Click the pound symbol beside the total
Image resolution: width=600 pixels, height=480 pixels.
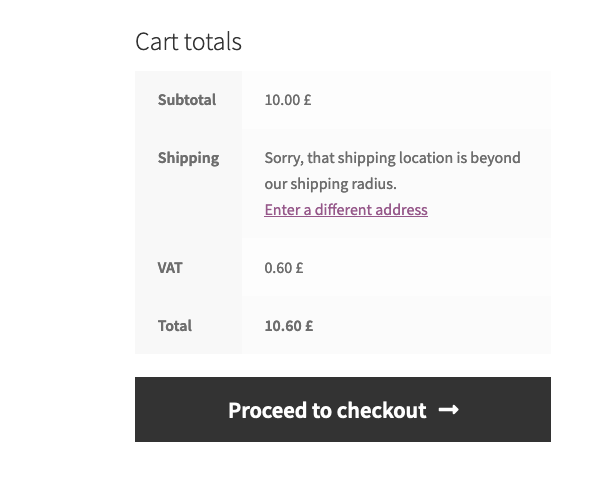click(309, 326)
